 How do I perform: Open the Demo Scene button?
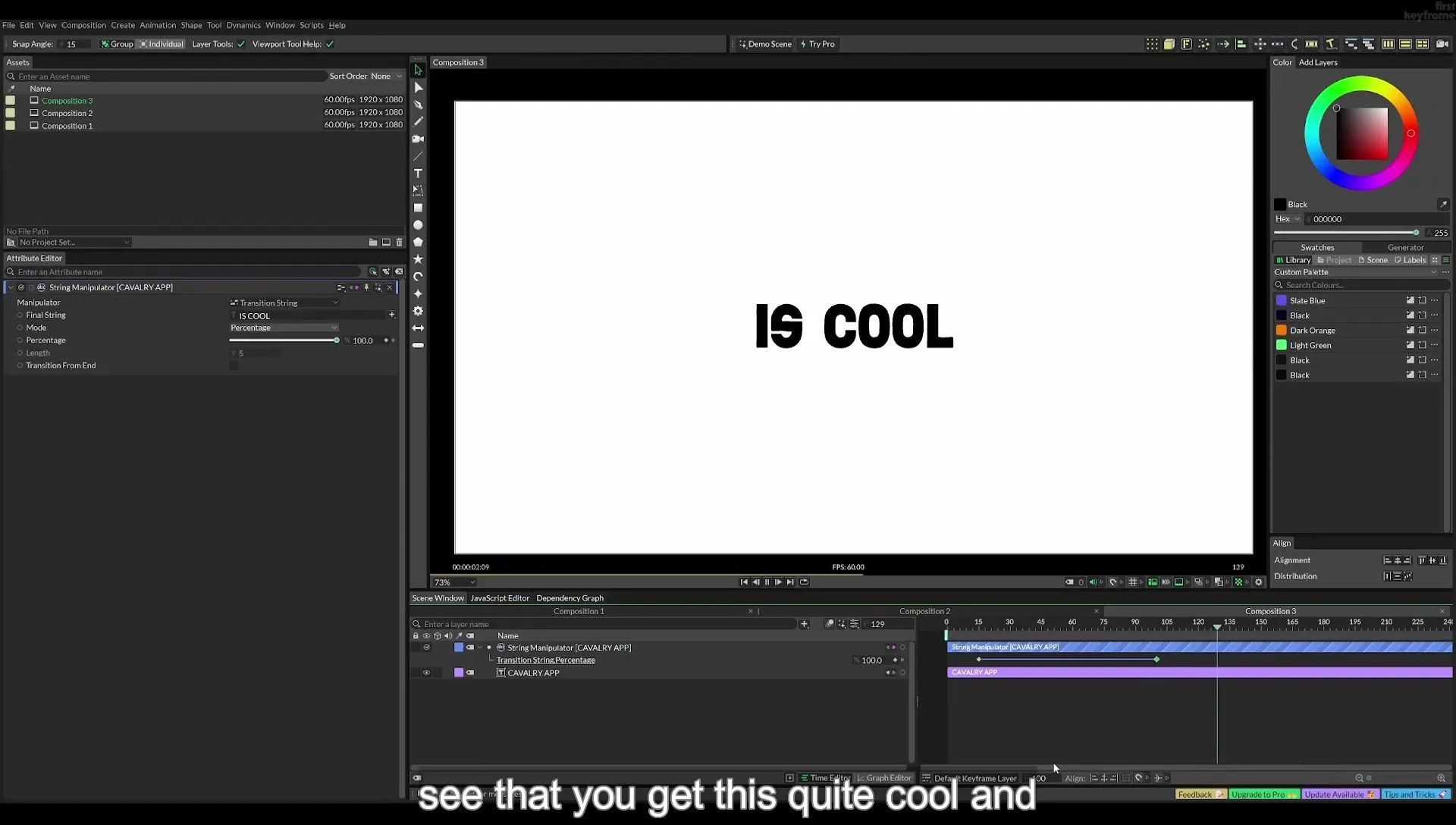(x=765, y=44)
